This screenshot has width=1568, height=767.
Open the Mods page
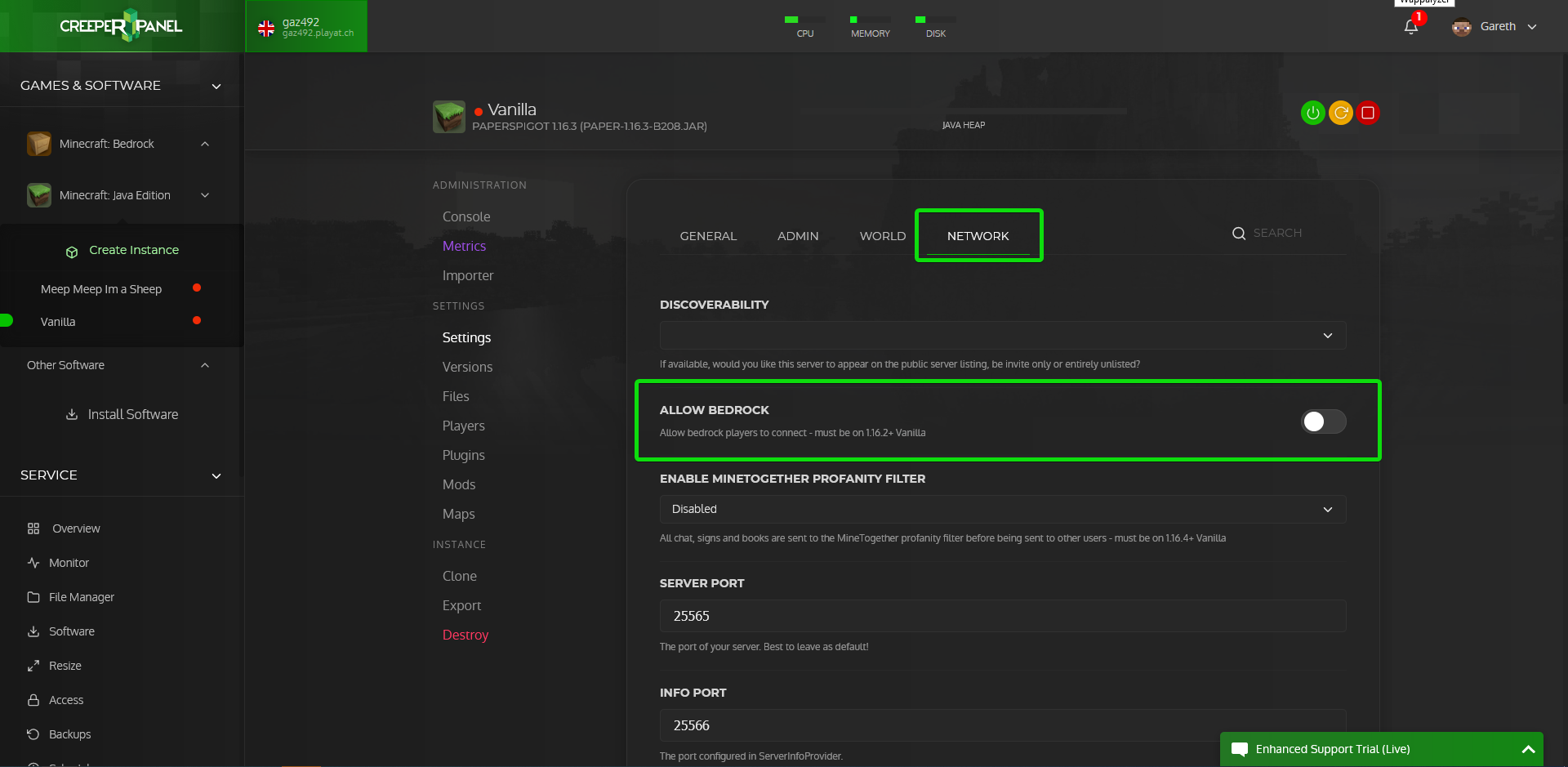[458, 484]
